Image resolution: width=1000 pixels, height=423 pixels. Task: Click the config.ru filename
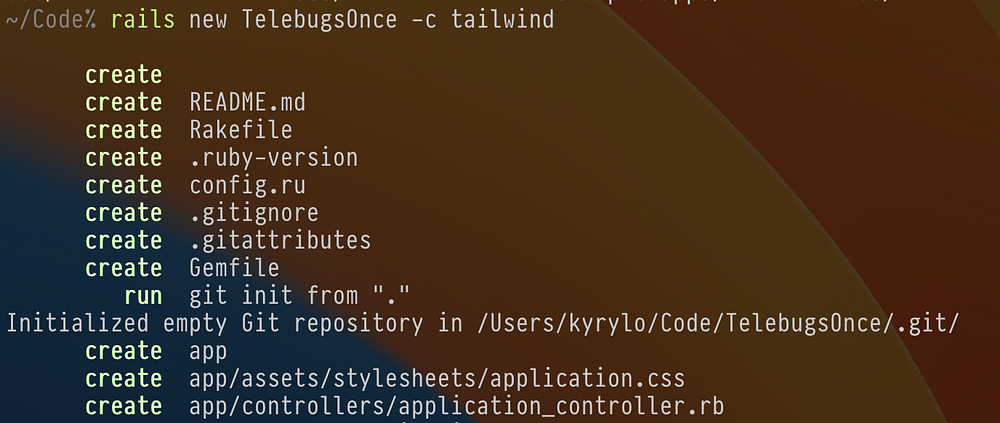pos(247,186)
